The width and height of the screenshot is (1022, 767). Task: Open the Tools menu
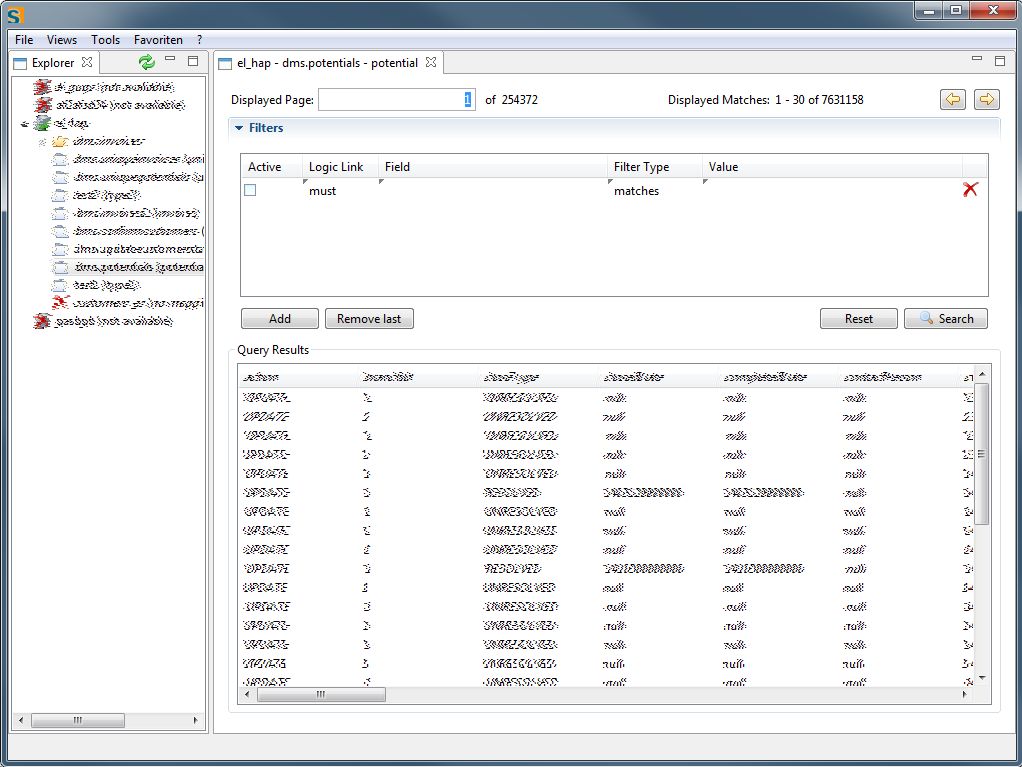coord(106,40)
